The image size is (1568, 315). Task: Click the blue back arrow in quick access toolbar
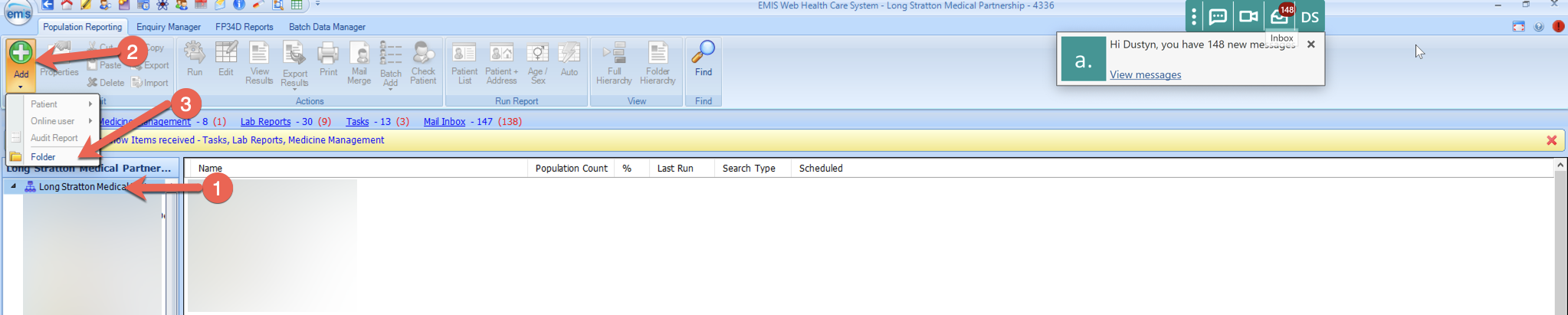point(48,5)
